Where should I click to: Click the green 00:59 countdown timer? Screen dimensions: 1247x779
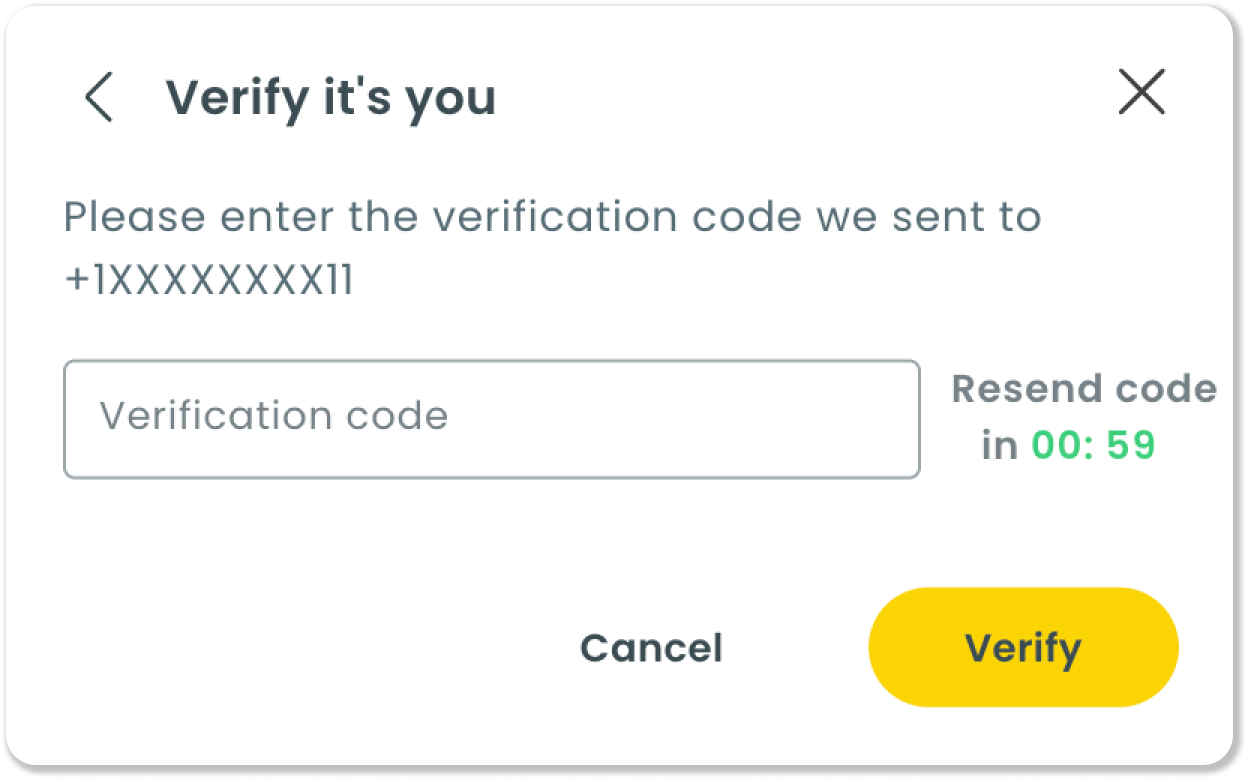(1093, 446)
